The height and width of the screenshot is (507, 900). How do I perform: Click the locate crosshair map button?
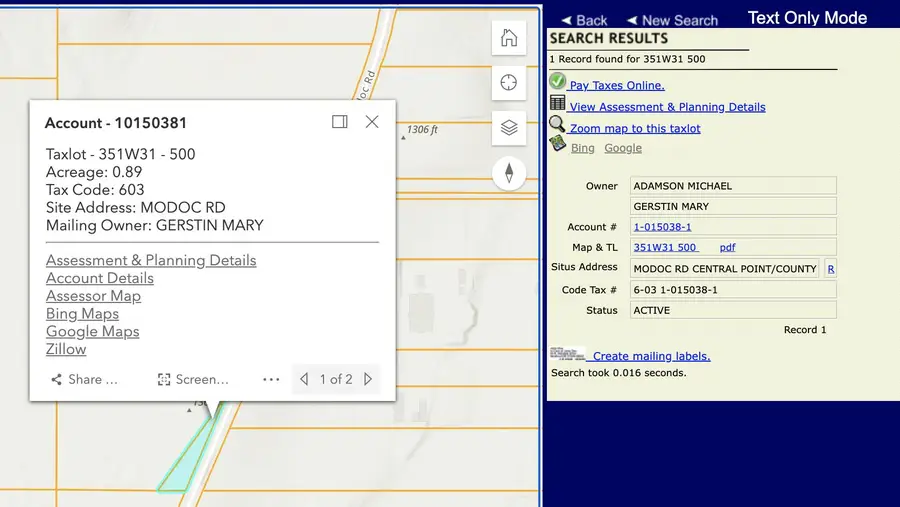click(x=509, y=83)
